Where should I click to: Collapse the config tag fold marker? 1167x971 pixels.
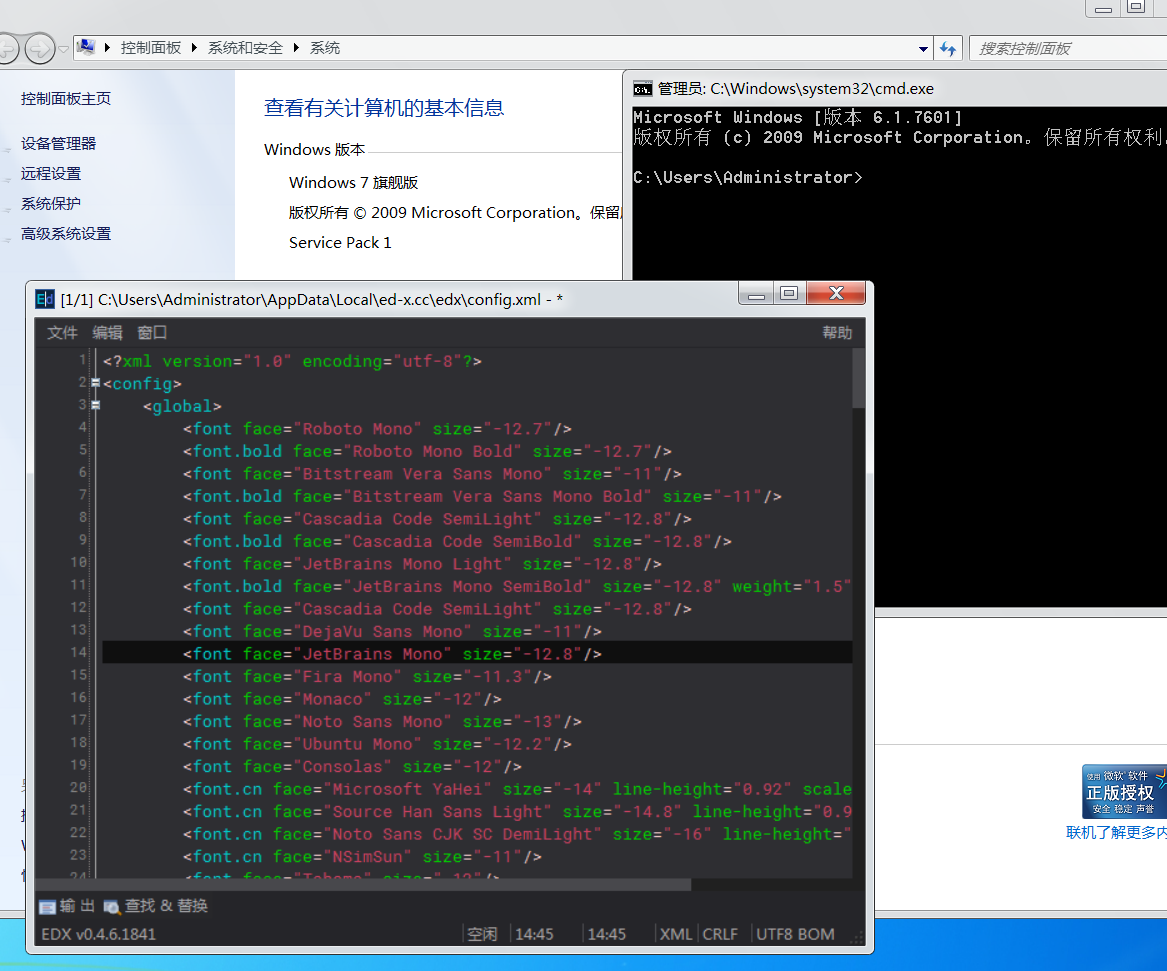pyautogui.click(x=95, y=383)
